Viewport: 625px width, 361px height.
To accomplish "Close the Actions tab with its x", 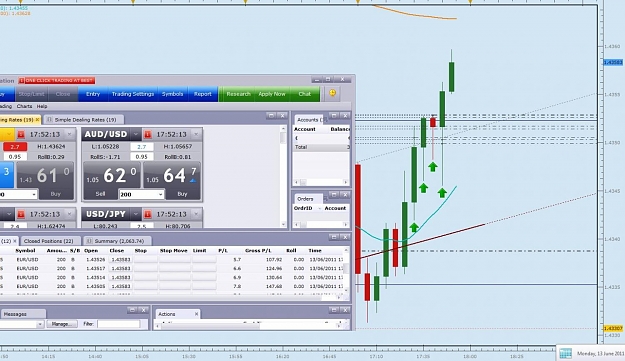I will point(196,314).
